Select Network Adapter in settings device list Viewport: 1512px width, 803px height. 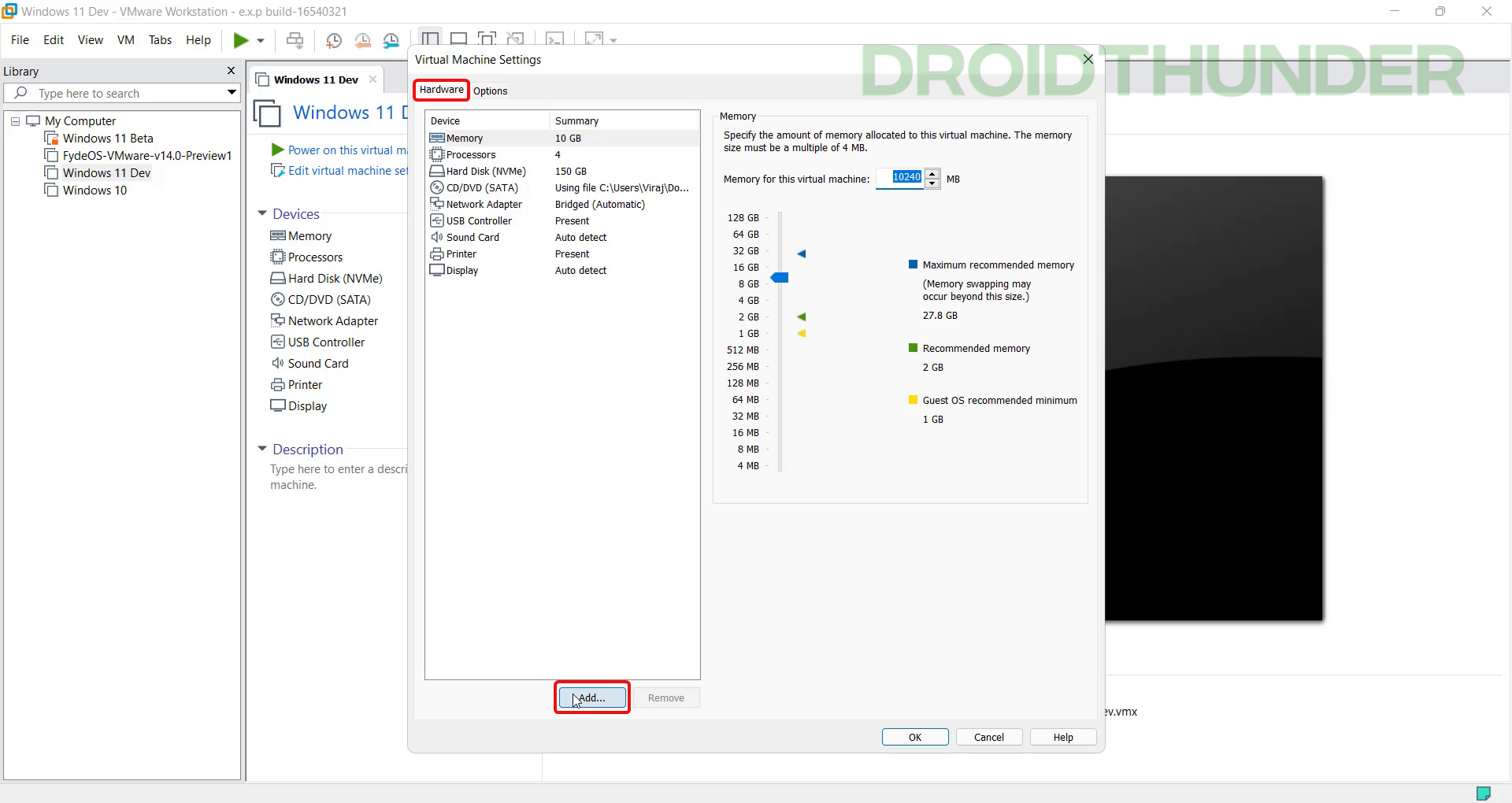[x=562, y=205]
